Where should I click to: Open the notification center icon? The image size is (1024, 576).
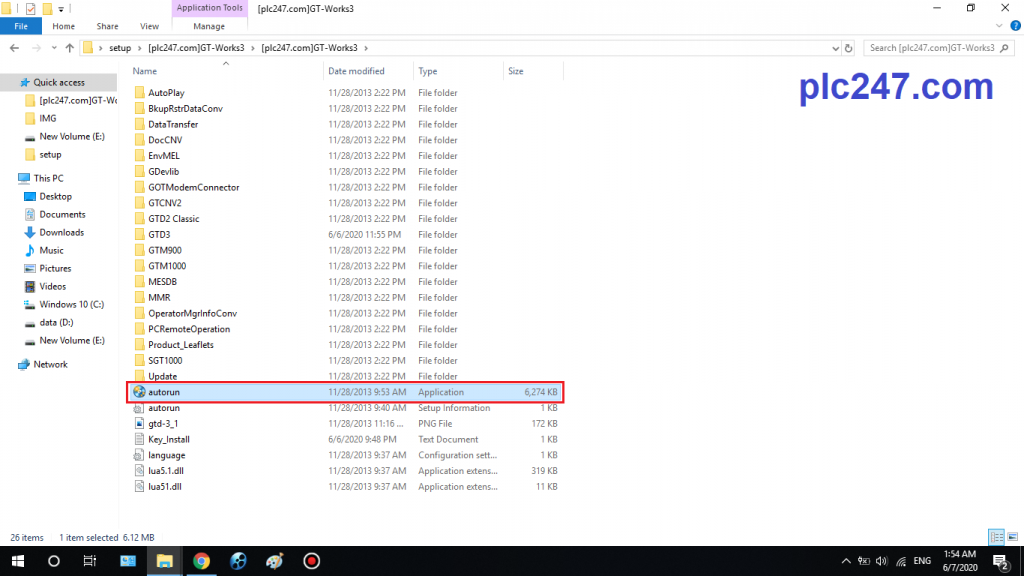tap(1000, 561)
